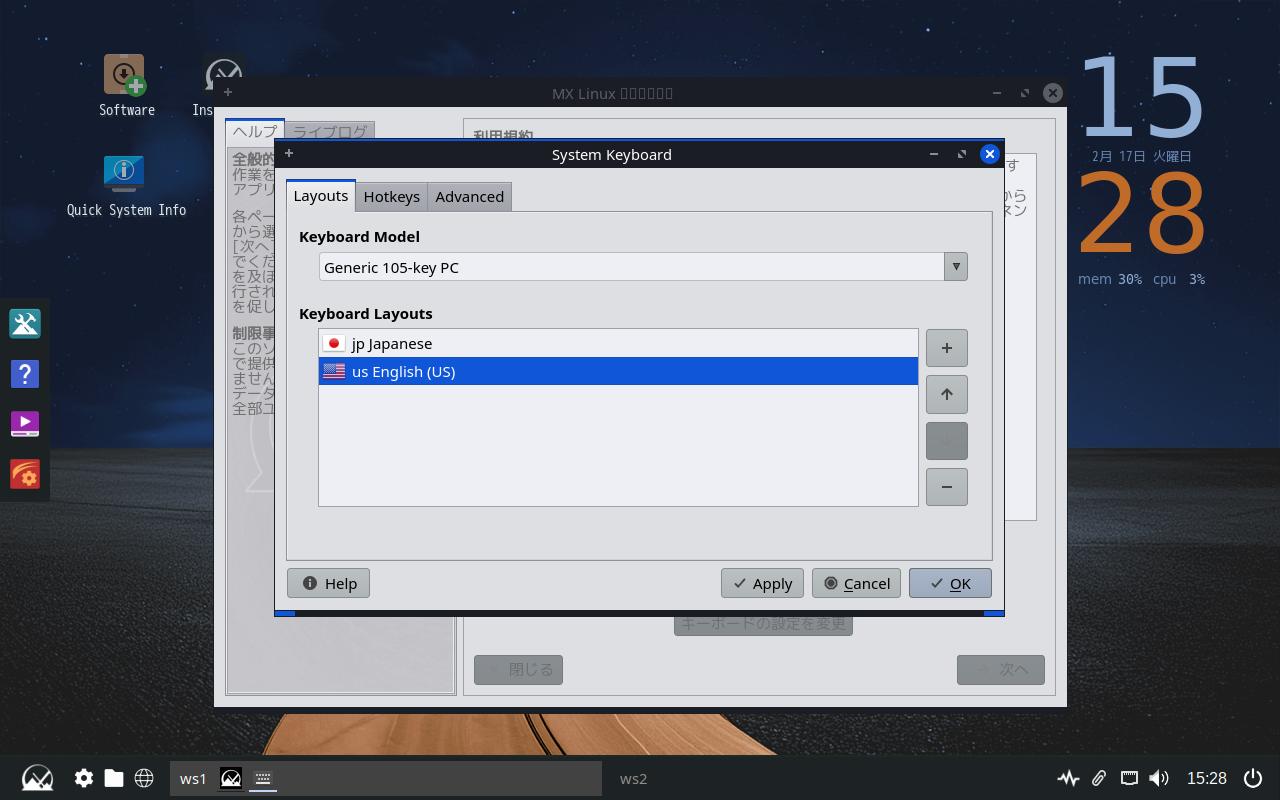Click the Cancel button

click(x=856, y=583)
